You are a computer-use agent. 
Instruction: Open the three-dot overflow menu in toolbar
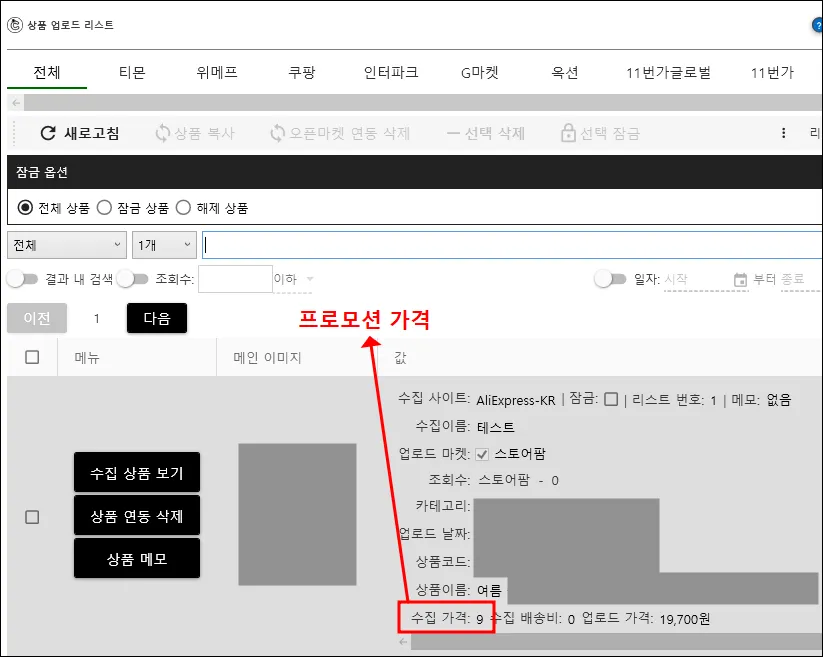[783, 133]
